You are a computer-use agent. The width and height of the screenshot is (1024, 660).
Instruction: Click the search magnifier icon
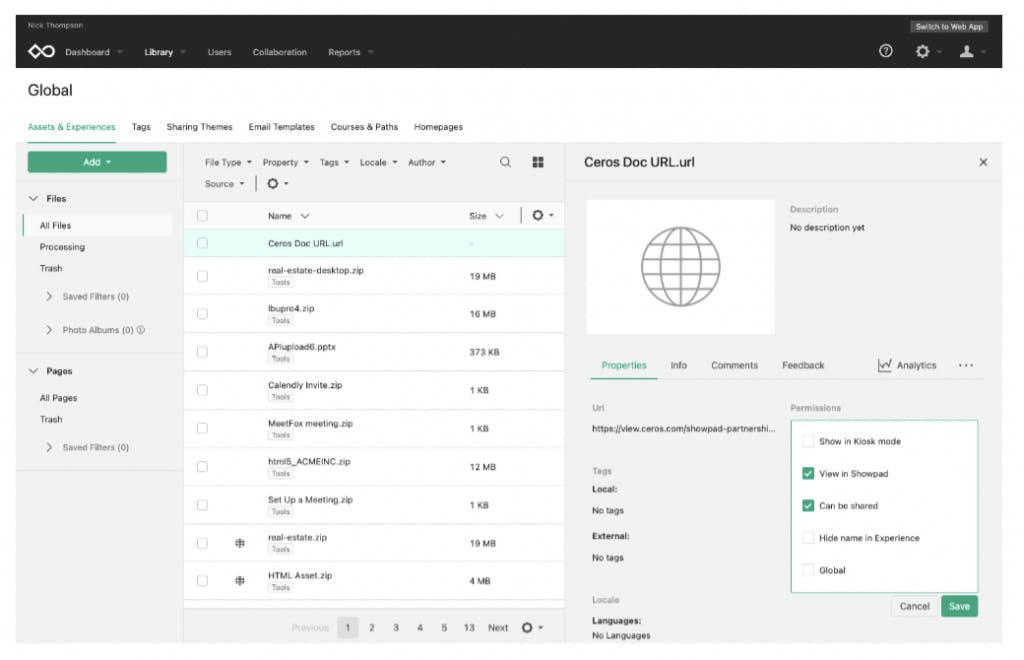(505, 162)
